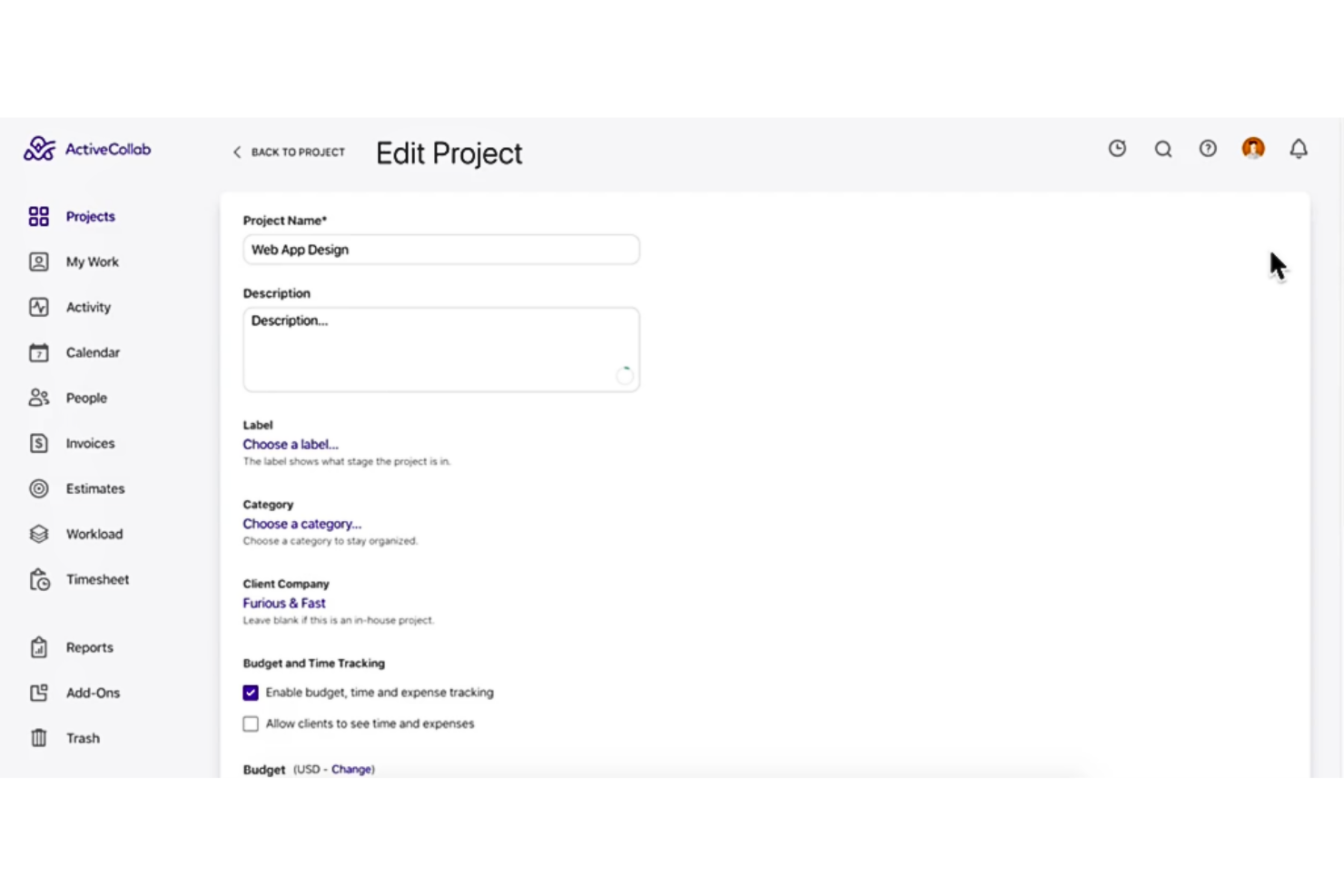This screenshot has width=1344, height=896.
Task: Select Workload from the sidebar
Action: (94, 534)
